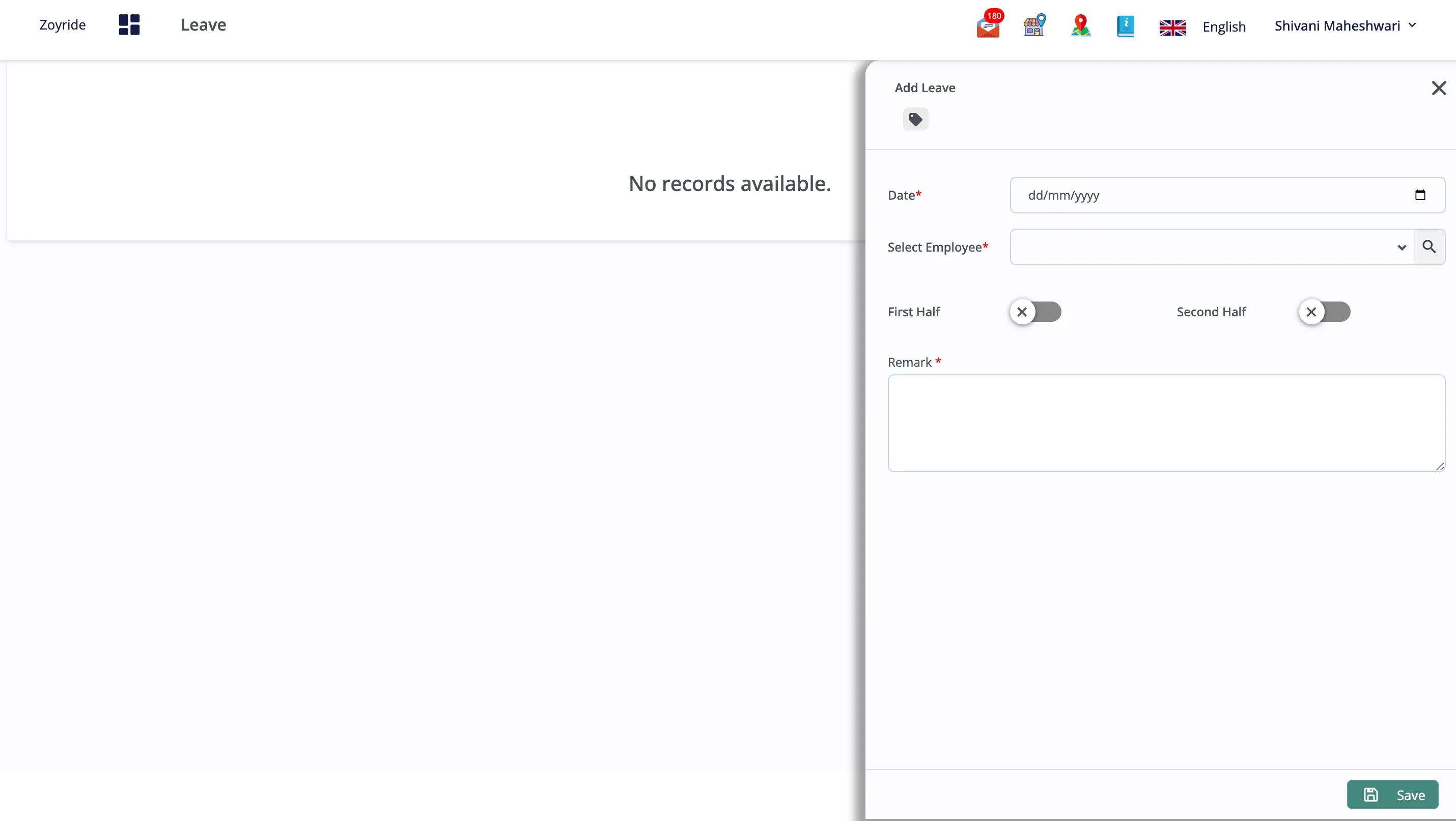
Task: Close the Add Leave panel
Action: (1439, 88)
